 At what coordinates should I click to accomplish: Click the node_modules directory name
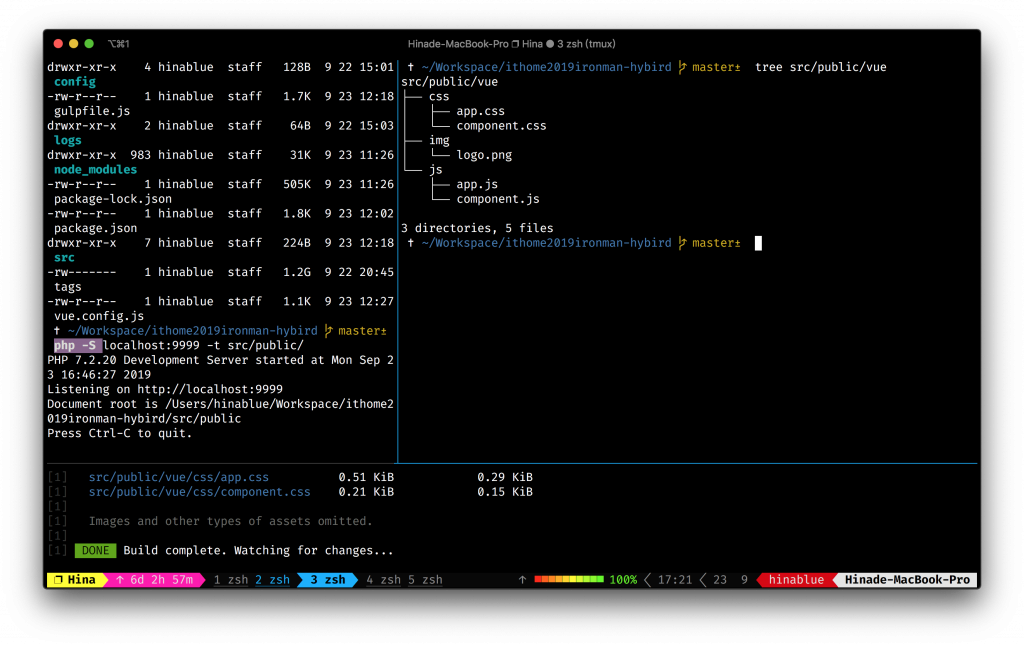[95, 170]
